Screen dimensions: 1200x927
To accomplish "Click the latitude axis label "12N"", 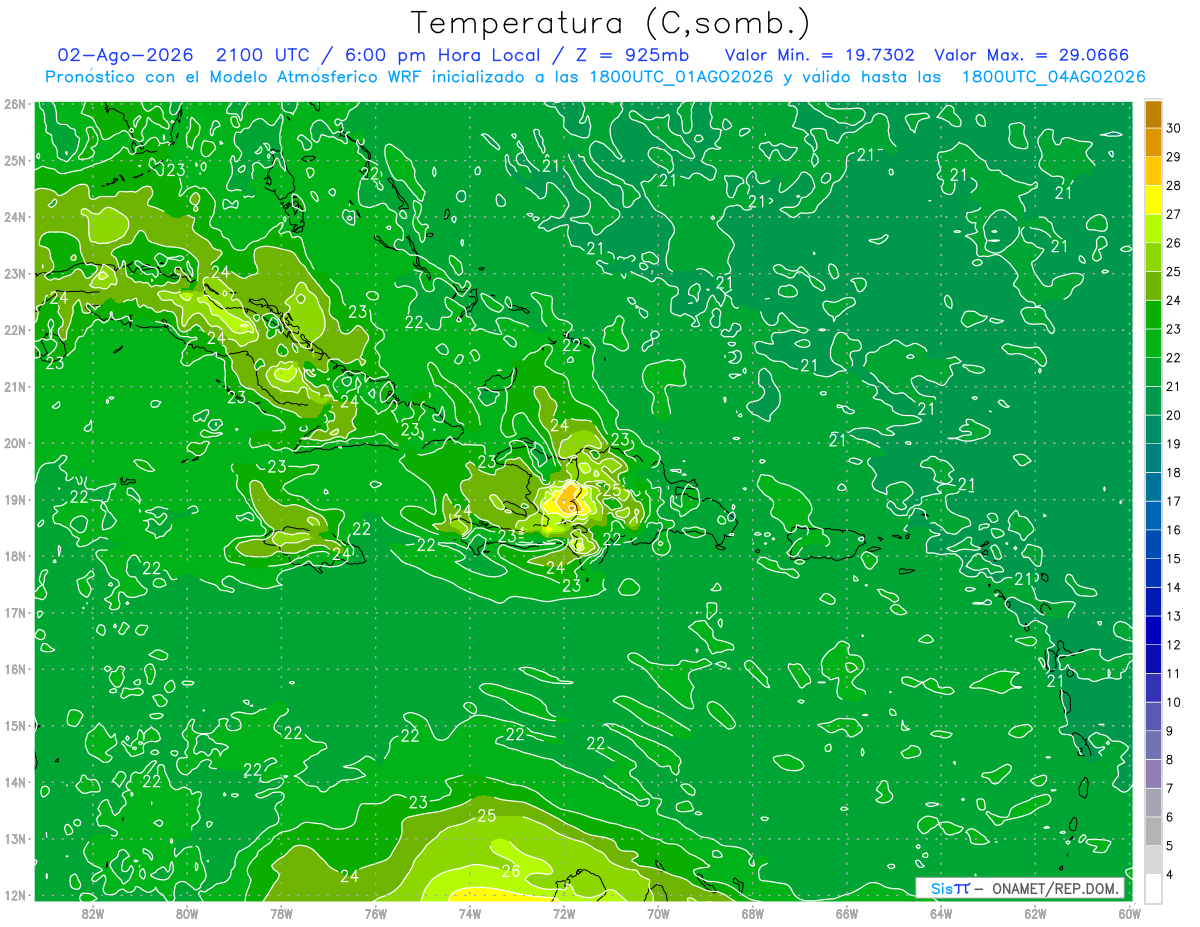I will coord(15,895).
